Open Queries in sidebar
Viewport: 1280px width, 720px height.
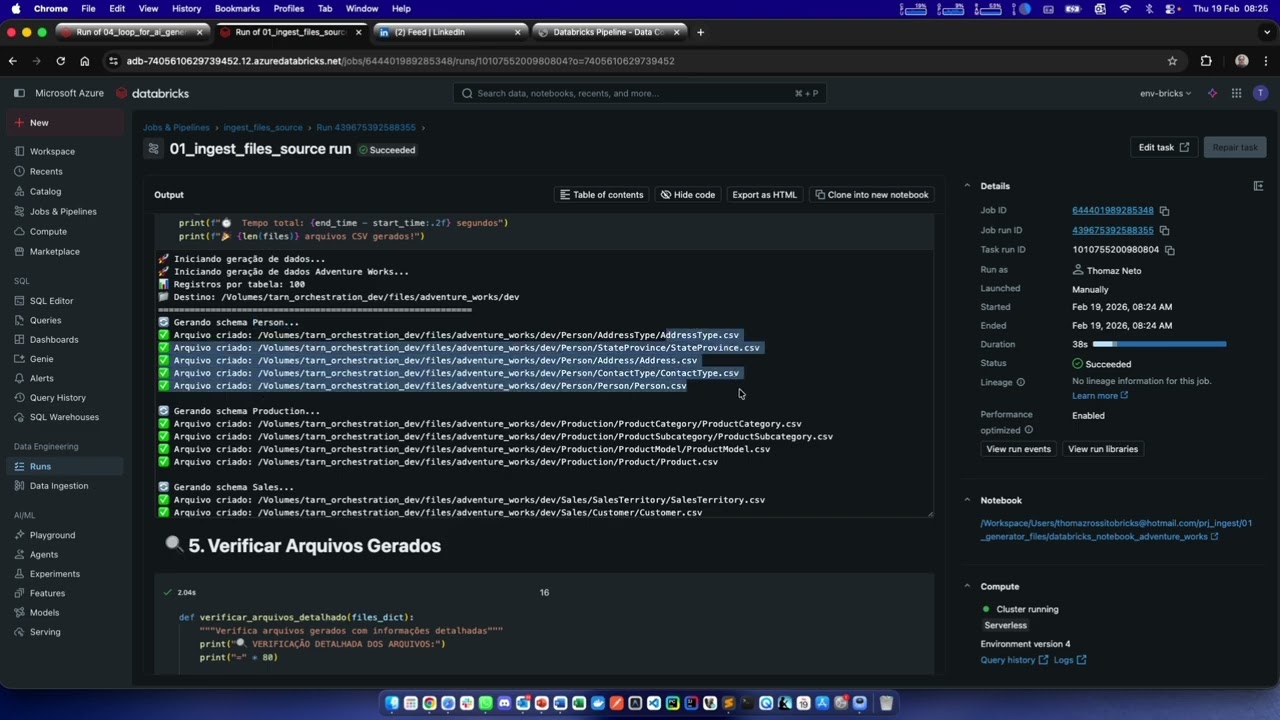[x=45, y=321]
